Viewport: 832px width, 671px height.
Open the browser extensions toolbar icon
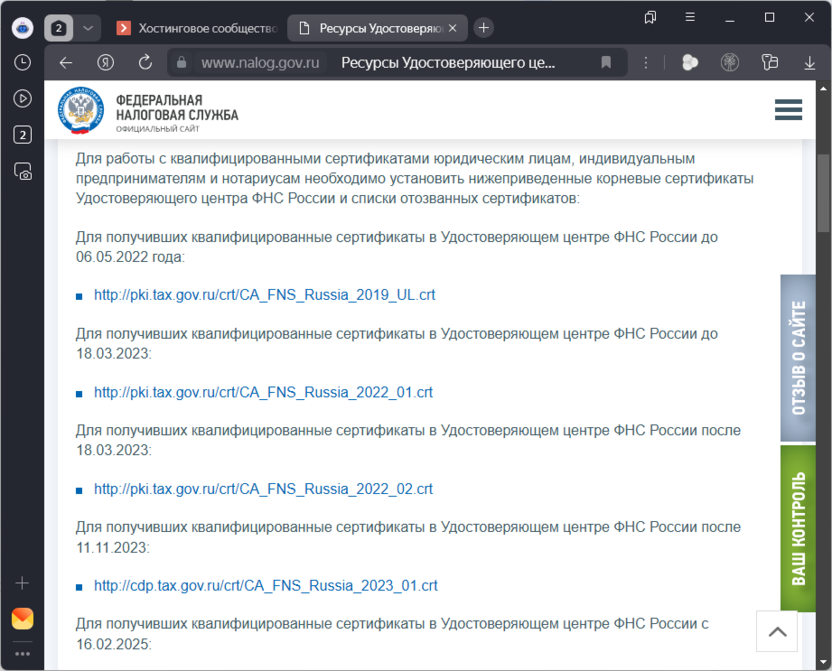point(690,63)
